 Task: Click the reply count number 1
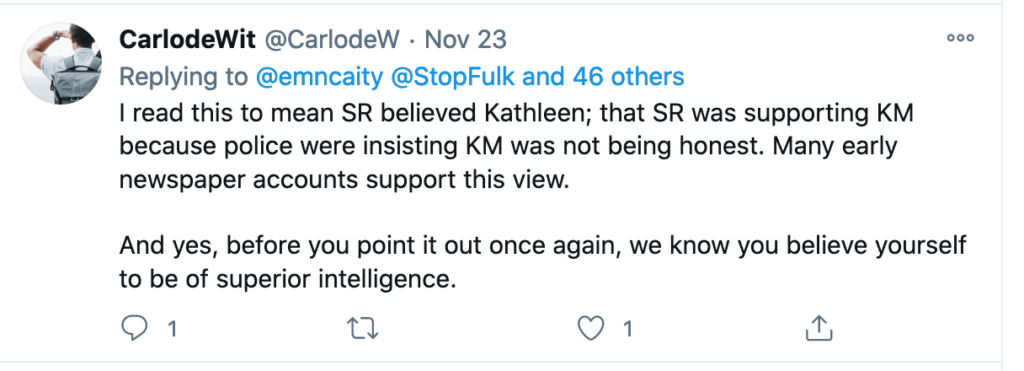click(x=172, y=329)
